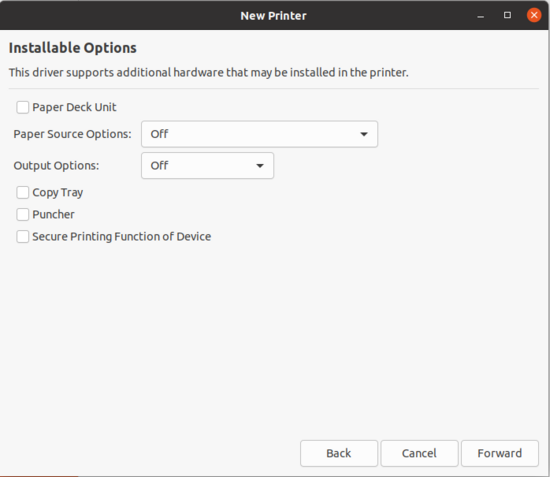Go to the previous step with Back
550x477 pixels.
[339, 453]
